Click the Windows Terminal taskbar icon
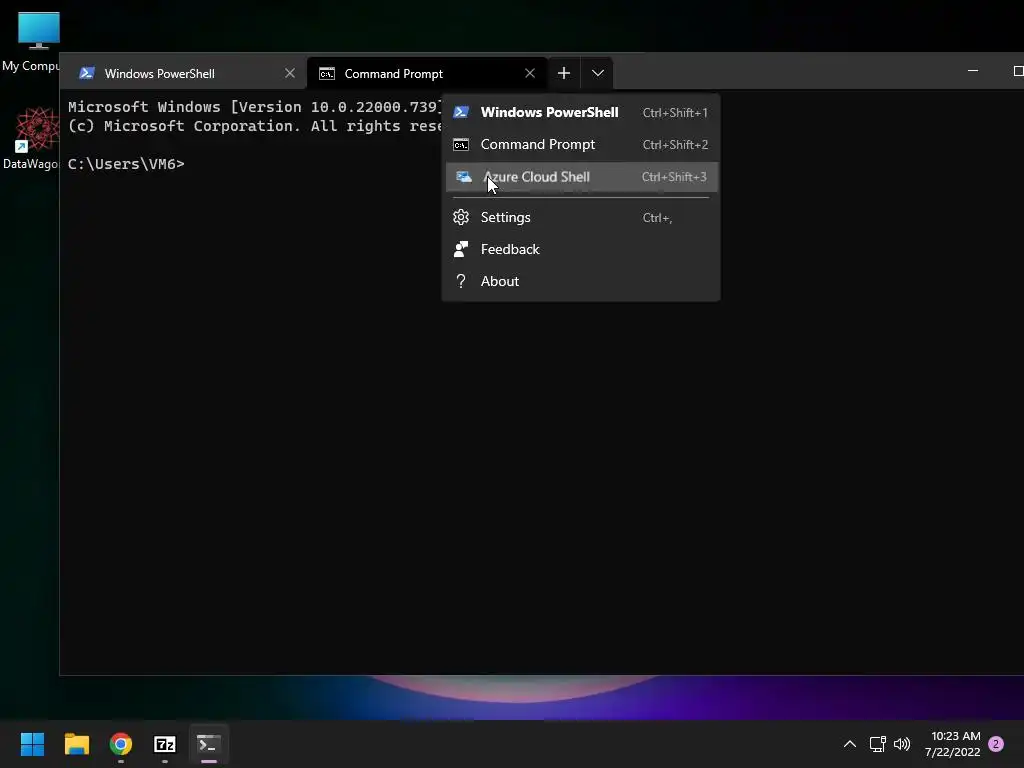The height and width of the screenshot is (768, 1024). 209,744
